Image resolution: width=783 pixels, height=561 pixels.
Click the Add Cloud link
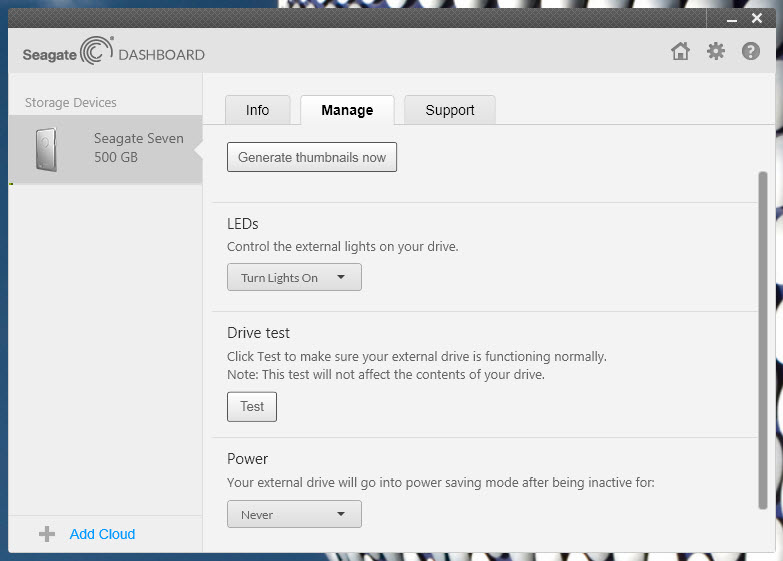point(102,534)
